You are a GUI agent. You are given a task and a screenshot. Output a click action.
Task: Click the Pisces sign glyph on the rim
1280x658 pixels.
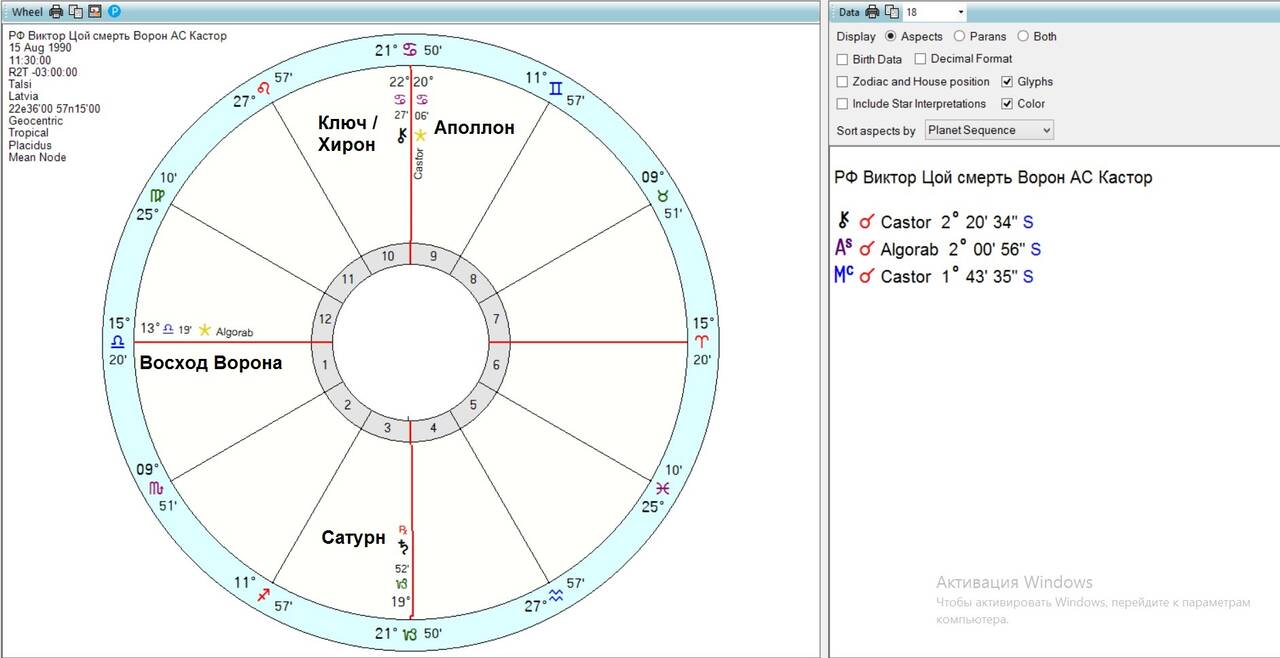pos(662,488)
